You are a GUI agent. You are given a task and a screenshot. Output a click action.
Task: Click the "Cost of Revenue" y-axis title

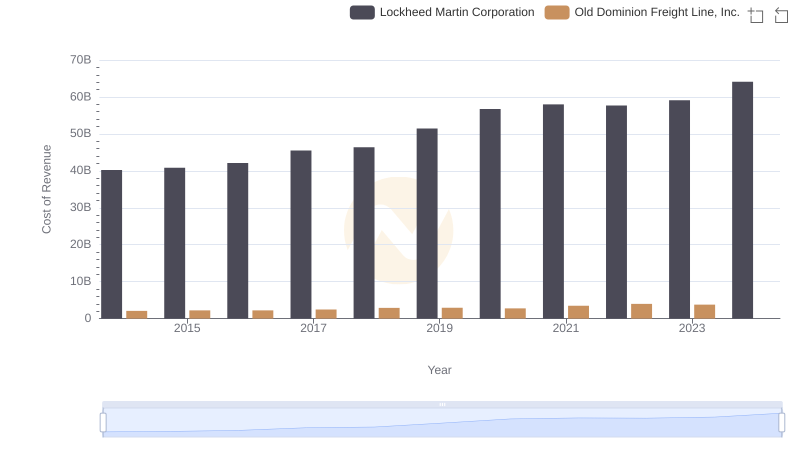coord(46,189)
